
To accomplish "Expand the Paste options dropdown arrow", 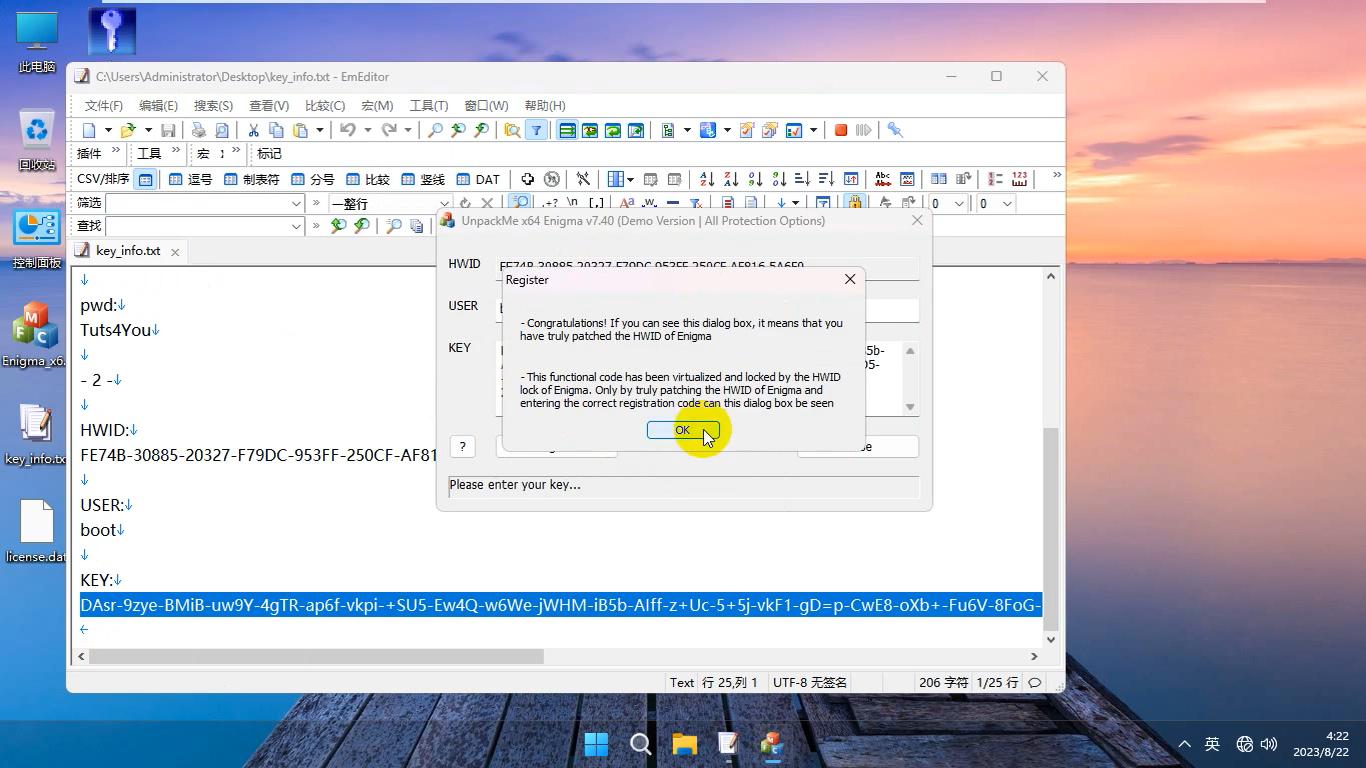I will pyautogui.click(x=319, y=130).
